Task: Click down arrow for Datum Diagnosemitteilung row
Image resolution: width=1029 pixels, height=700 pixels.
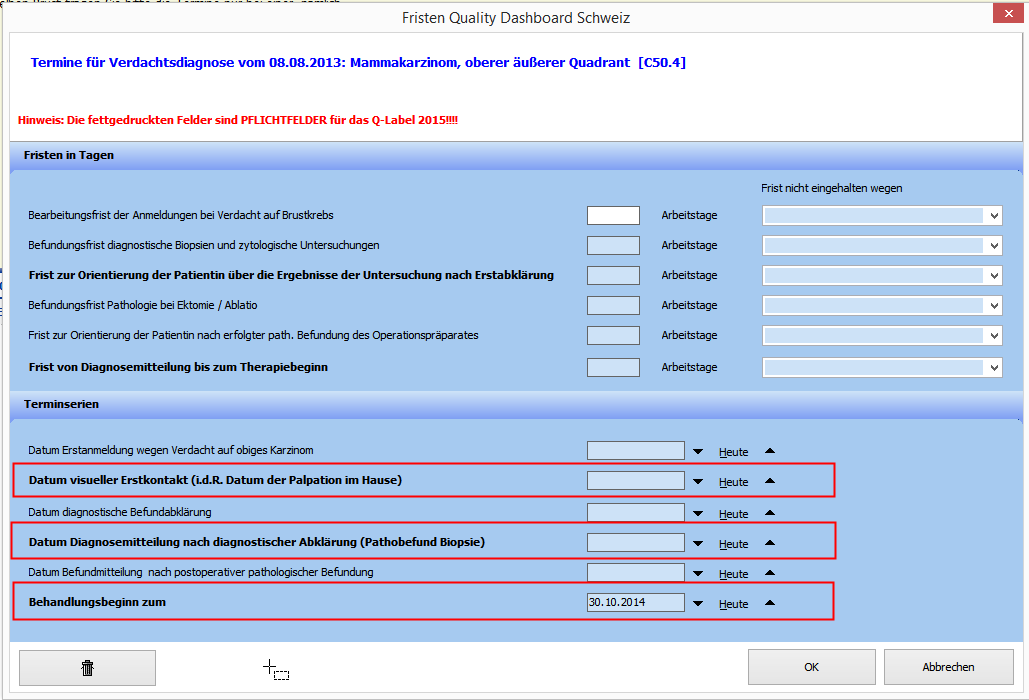Action: pos(698,543)
